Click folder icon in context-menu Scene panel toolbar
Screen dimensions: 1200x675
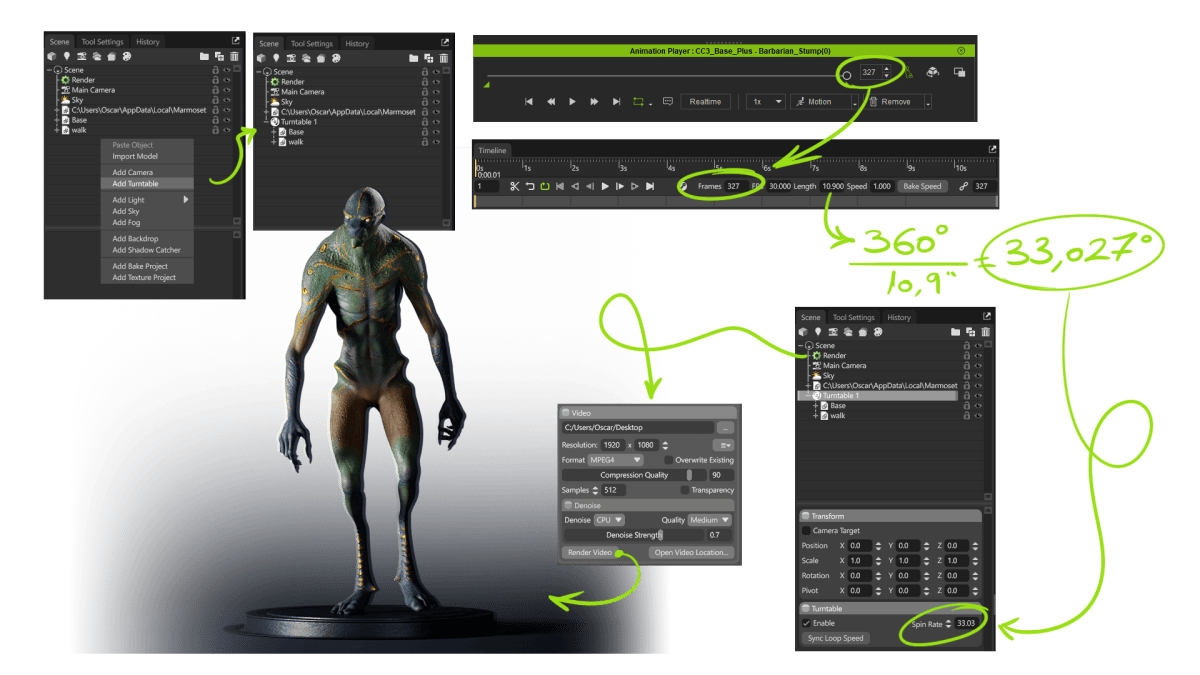tap(204, 56)
